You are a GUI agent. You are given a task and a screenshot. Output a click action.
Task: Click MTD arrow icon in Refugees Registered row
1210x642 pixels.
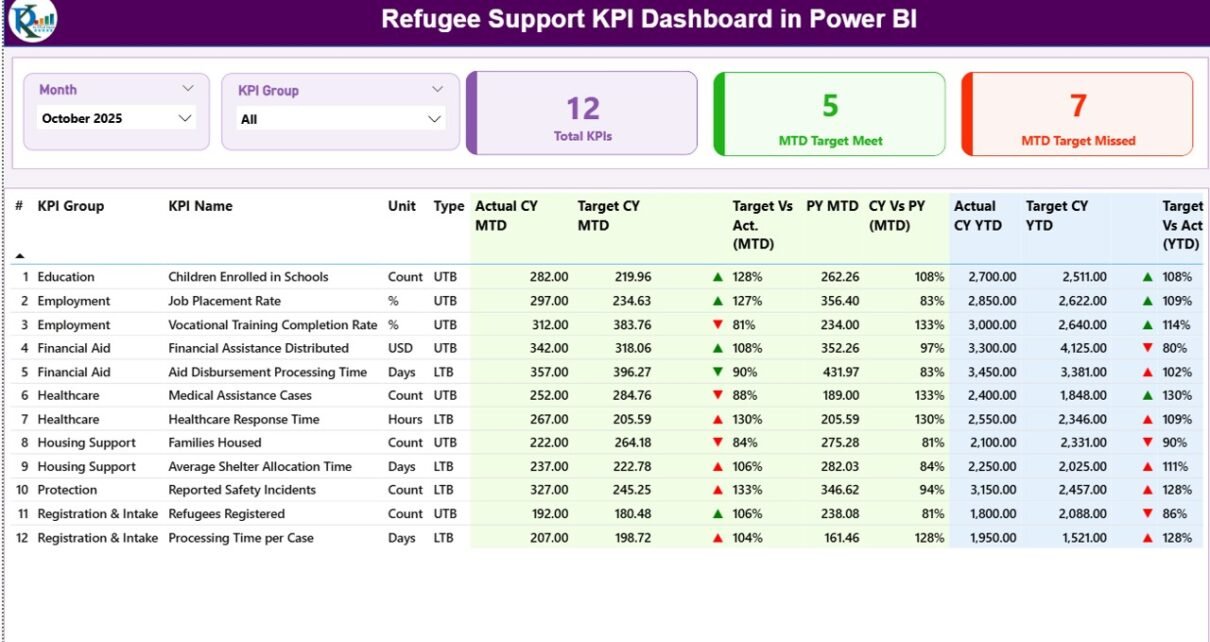coord(717,514)
